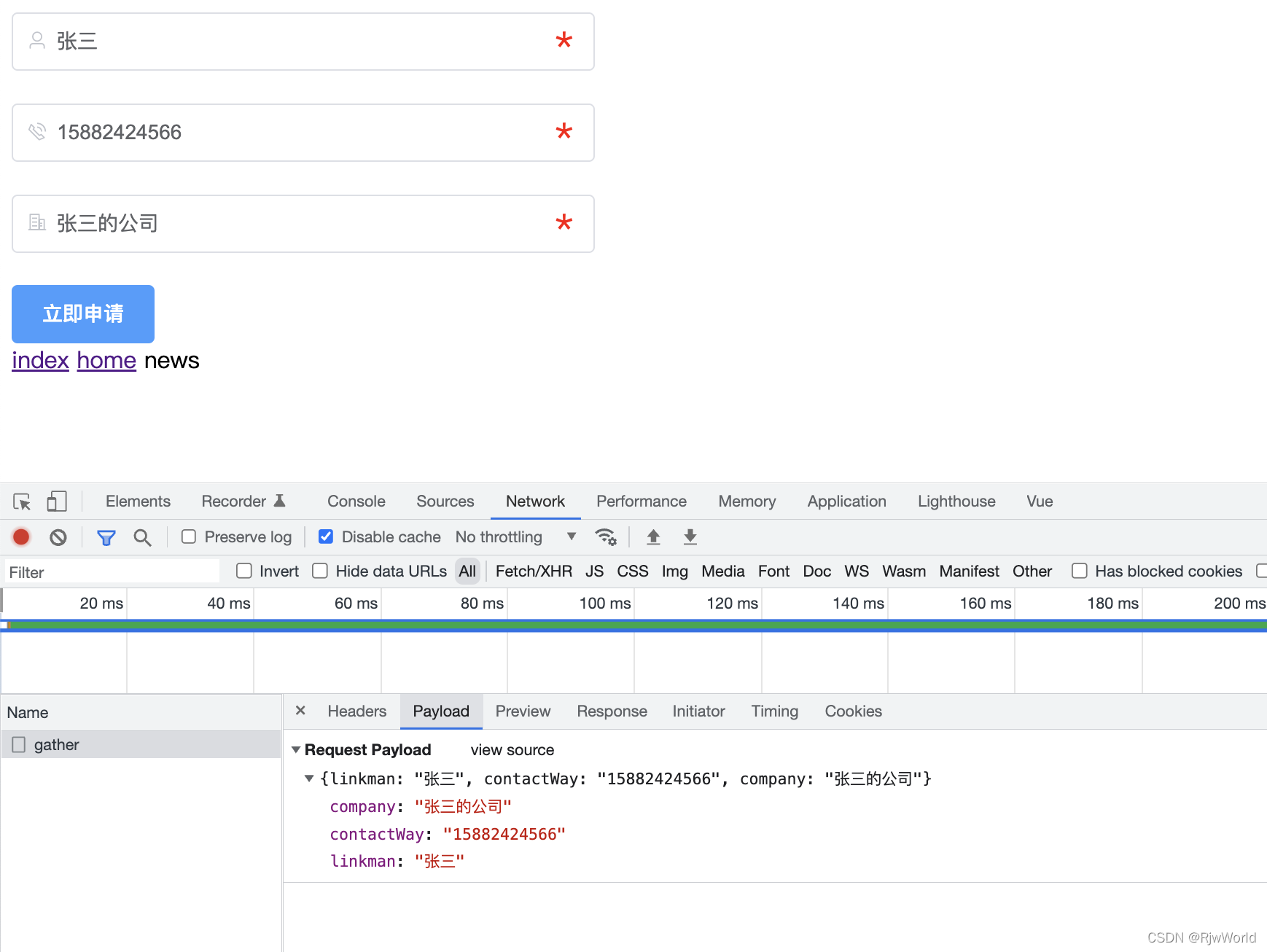
Task: Check the Invert filter checkbox
Action: tap(244, 571)
